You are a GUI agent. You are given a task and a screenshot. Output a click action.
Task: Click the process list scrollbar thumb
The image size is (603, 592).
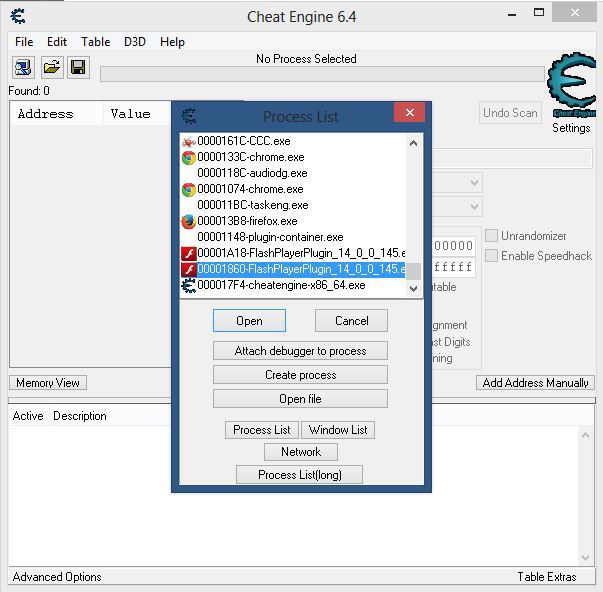tap(413, 271)
